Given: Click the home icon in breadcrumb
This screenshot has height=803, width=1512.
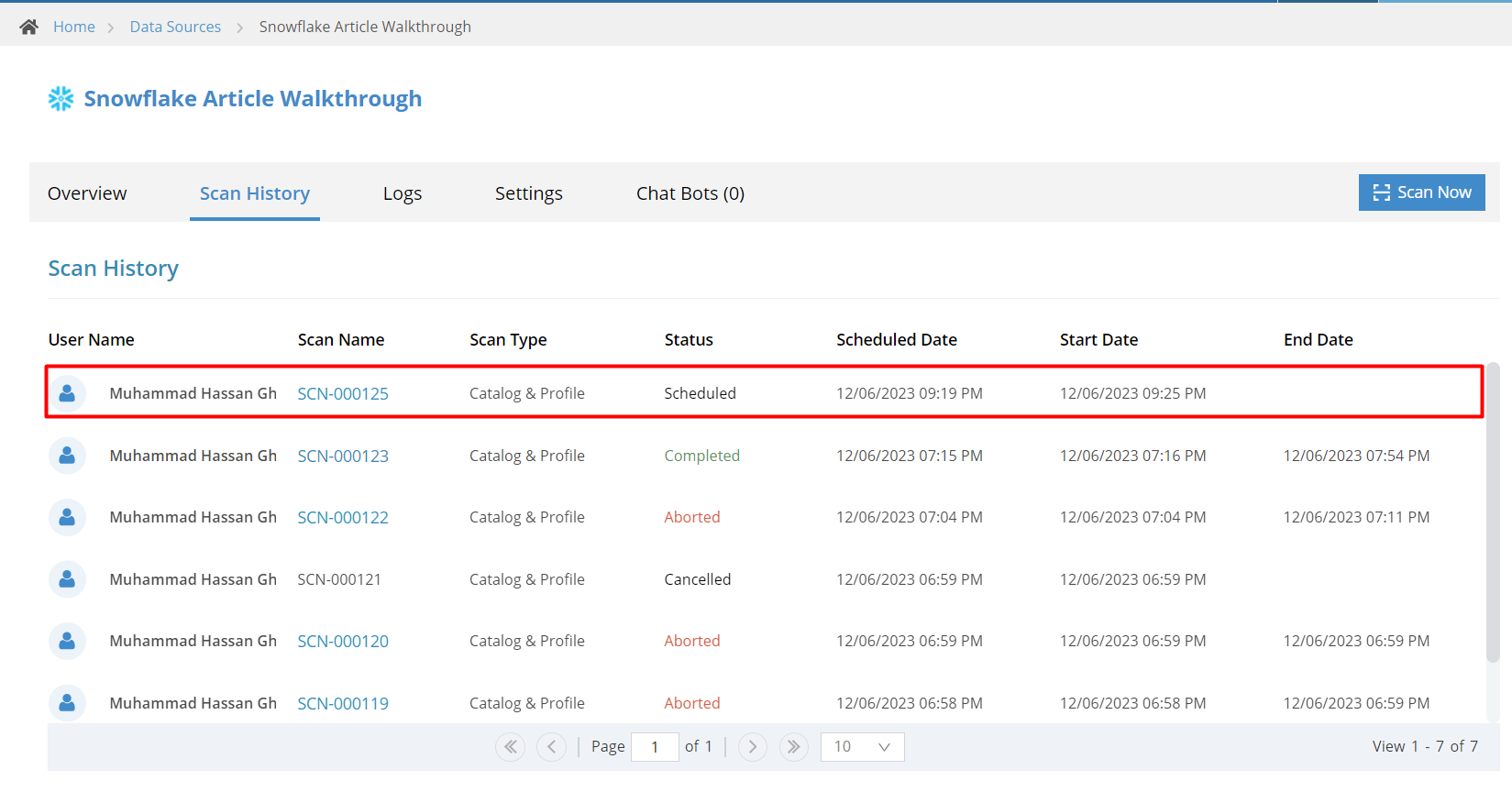Looking at the screenshot, I should coord(29,27).
